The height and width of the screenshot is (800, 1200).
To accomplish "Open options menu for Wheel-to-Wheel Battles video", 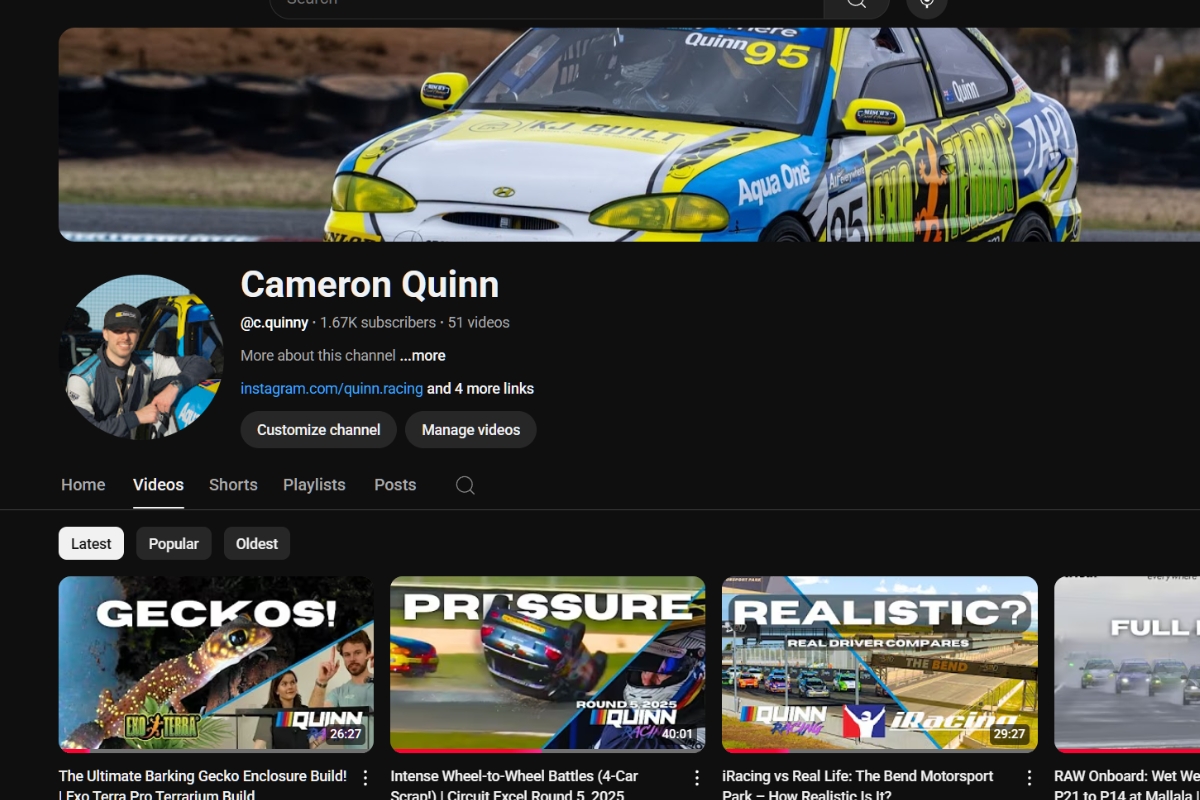I will (x=697, y=777).
